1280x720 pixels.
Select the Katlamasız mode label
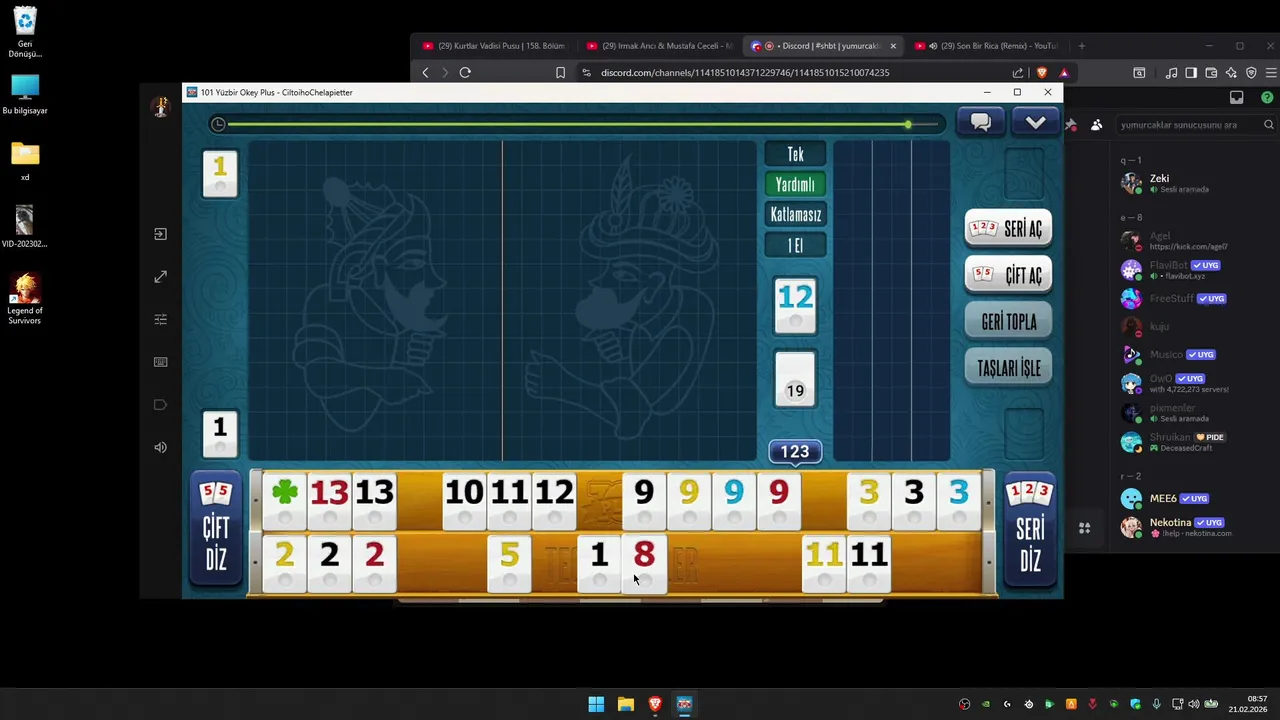pyautogui.click(x=795, y=215)
